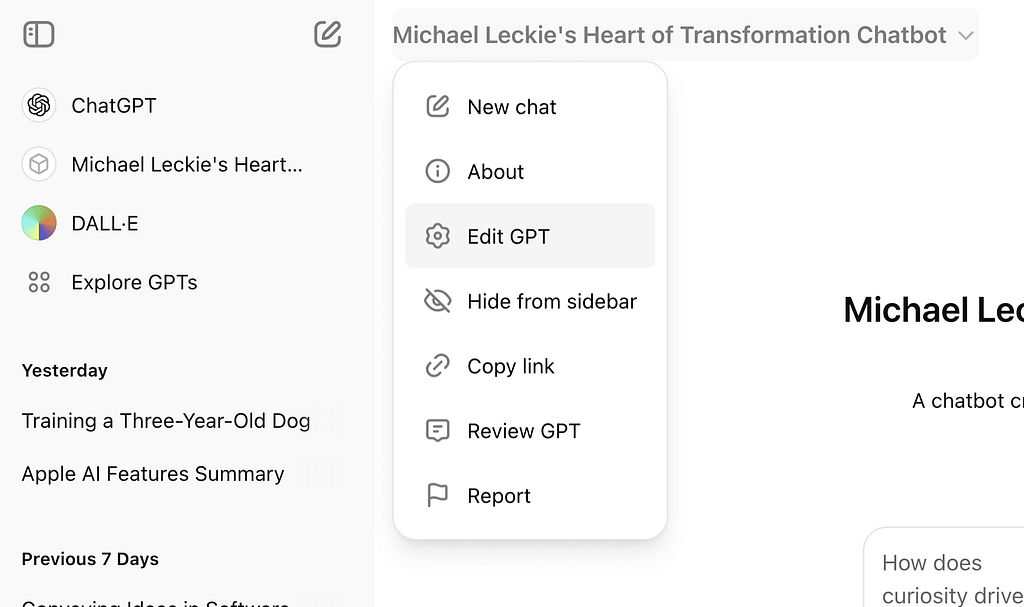This screenshot has height=607, width=1024.
Task: Click the link icon beside Copy link
Action: (x=438, y=366)
